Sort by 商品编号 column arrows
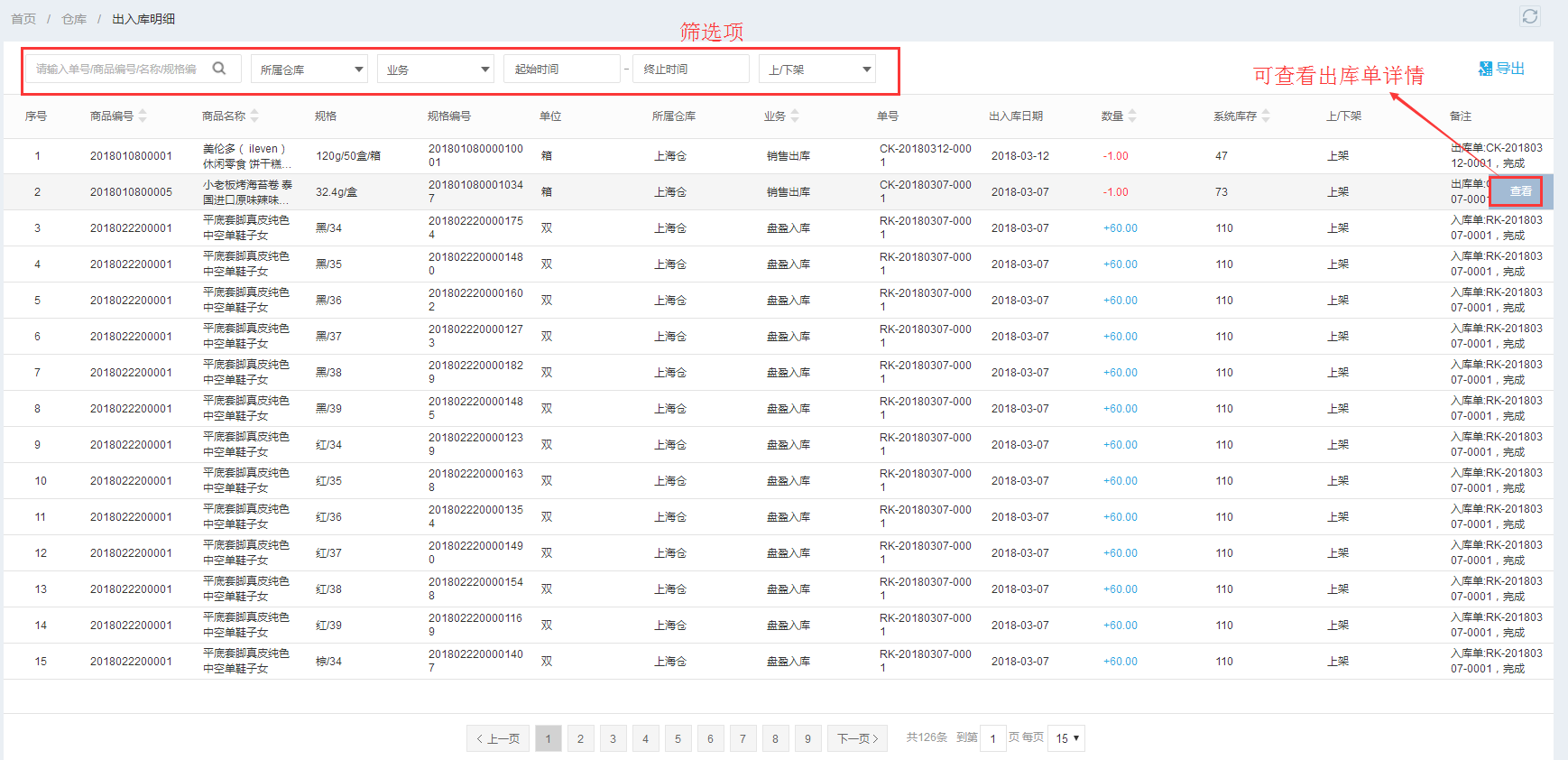Viewport: 1568px width, 760px height. click(x=143, y=116)
